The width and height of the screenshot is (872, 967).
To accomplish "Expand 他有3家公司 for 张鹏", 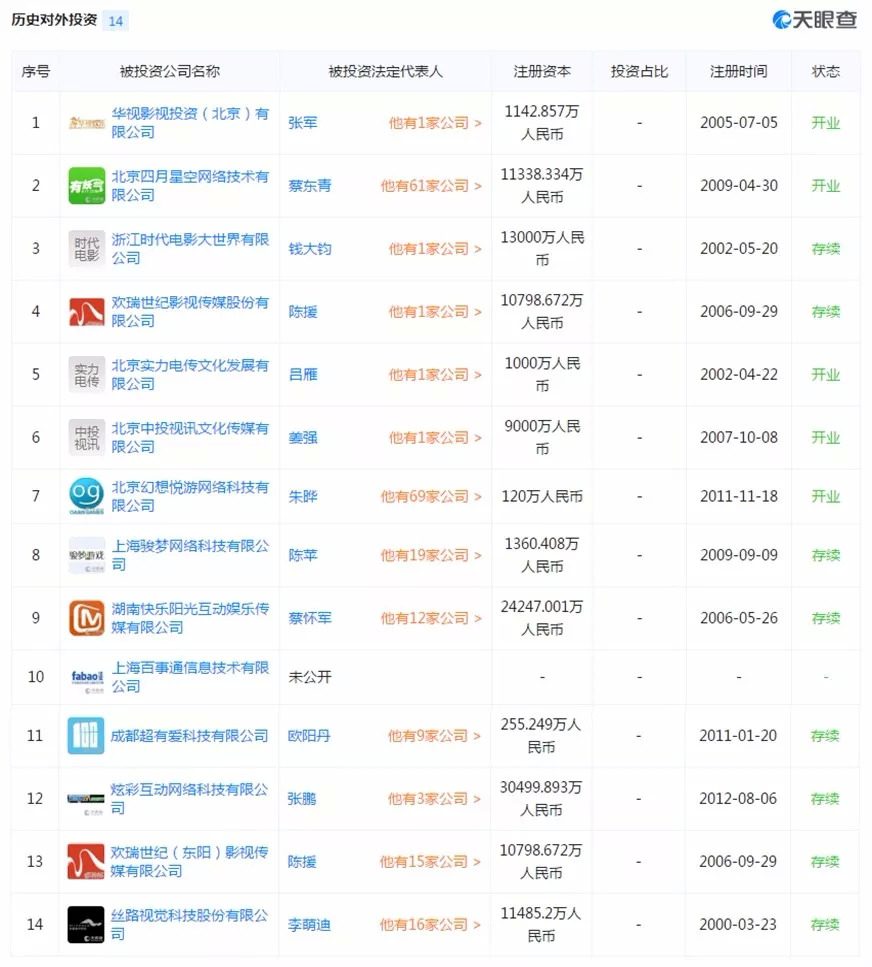I will click(434, 799).
